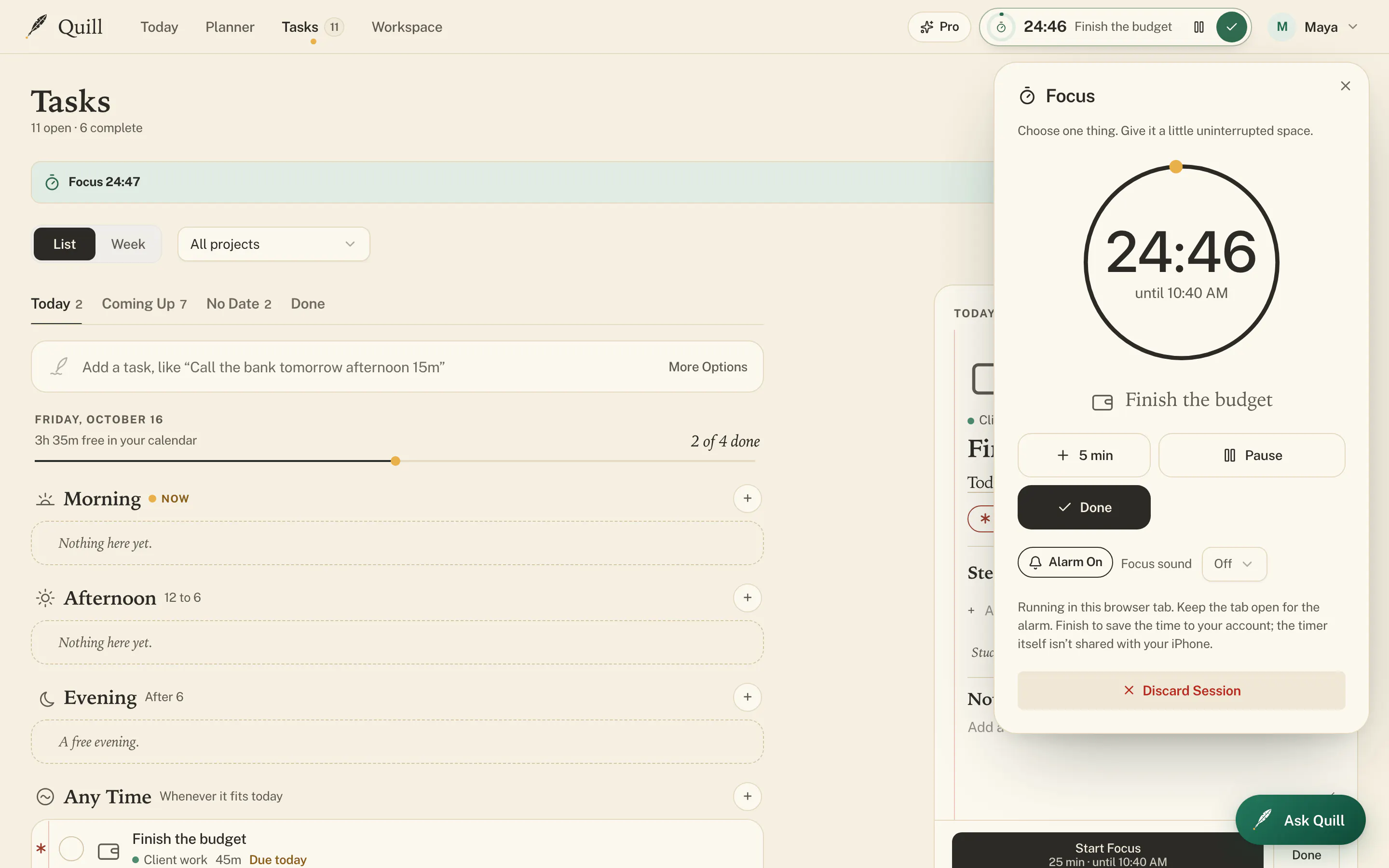Viewport: 1389px width, 868px height.
Task: Click the Done button beside Start Focus
Action: tap(1307, 855)
